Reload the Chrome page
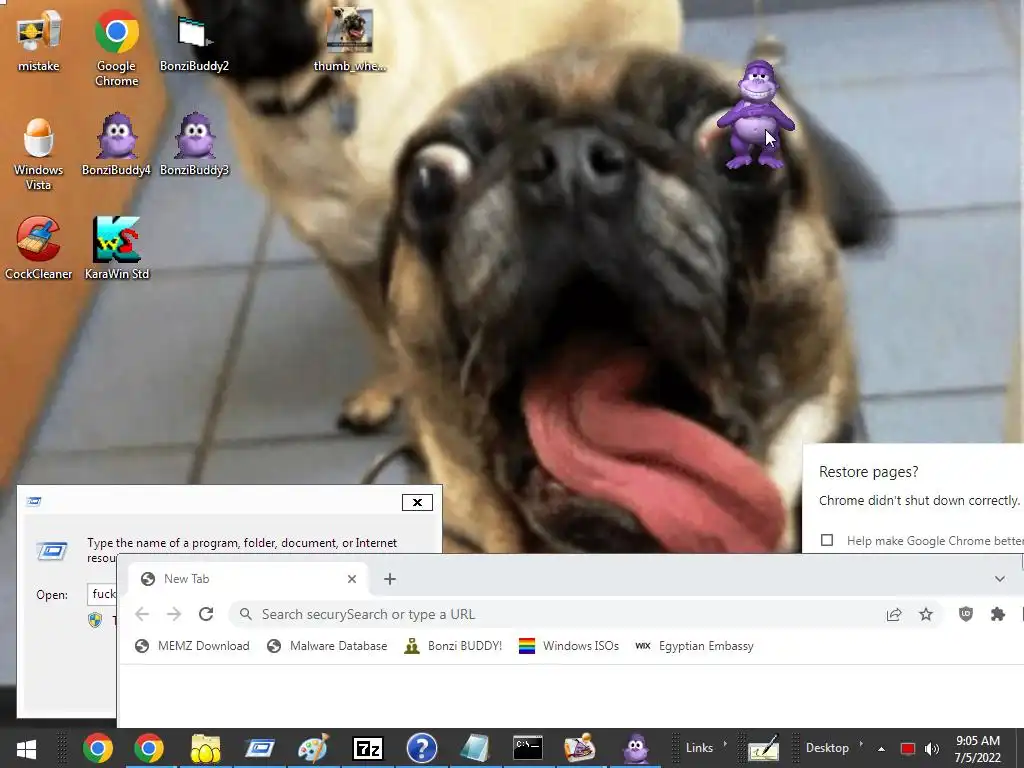The height and width of the screenshot is (768, 1024). pyautogui.click(x=206, y=614)
